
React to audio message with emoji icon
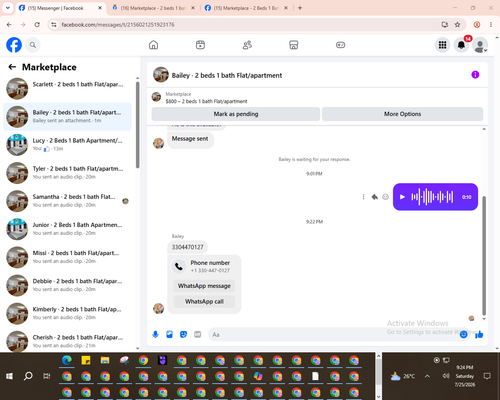(x=385, y=197)
